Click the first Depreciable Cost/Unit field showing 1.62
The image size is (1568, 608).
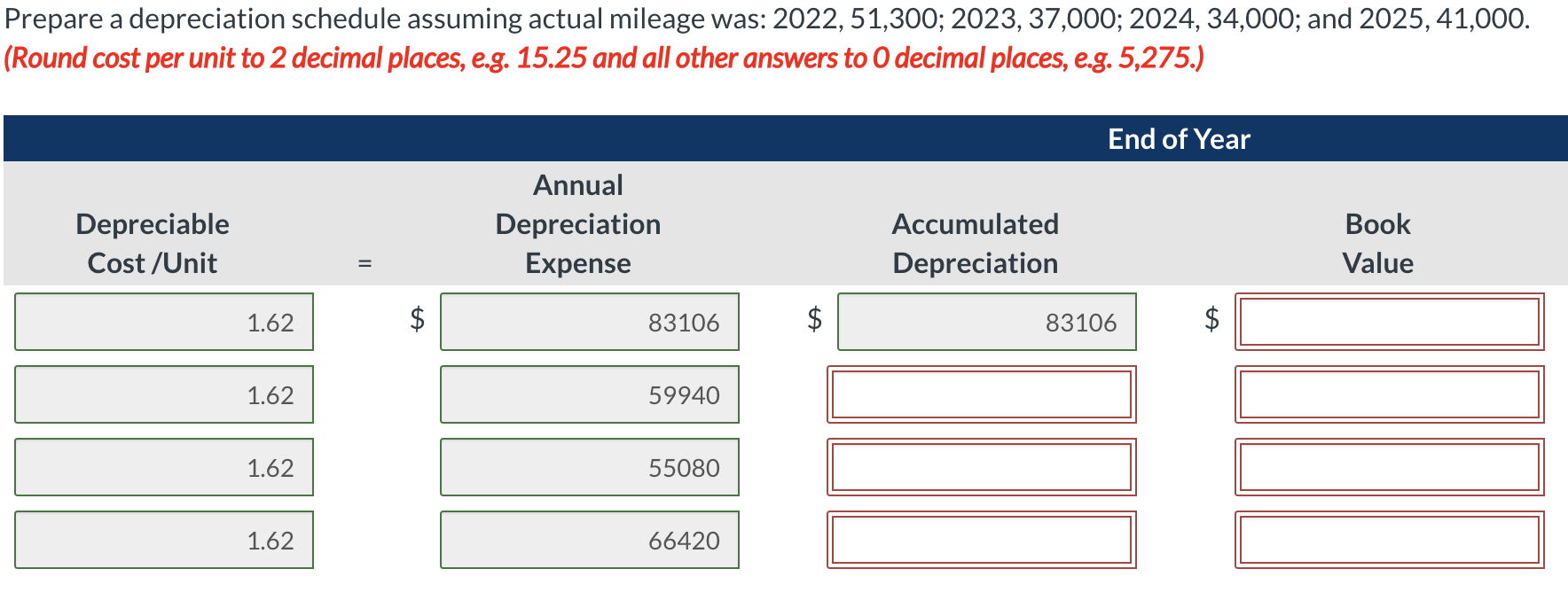click(x=164, y=322)
